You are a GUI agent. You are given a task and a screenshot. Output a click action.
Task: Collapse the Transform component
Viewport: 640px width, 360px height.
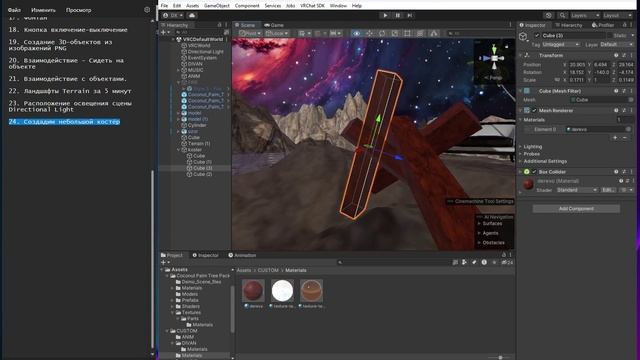(x=520, y=55)
